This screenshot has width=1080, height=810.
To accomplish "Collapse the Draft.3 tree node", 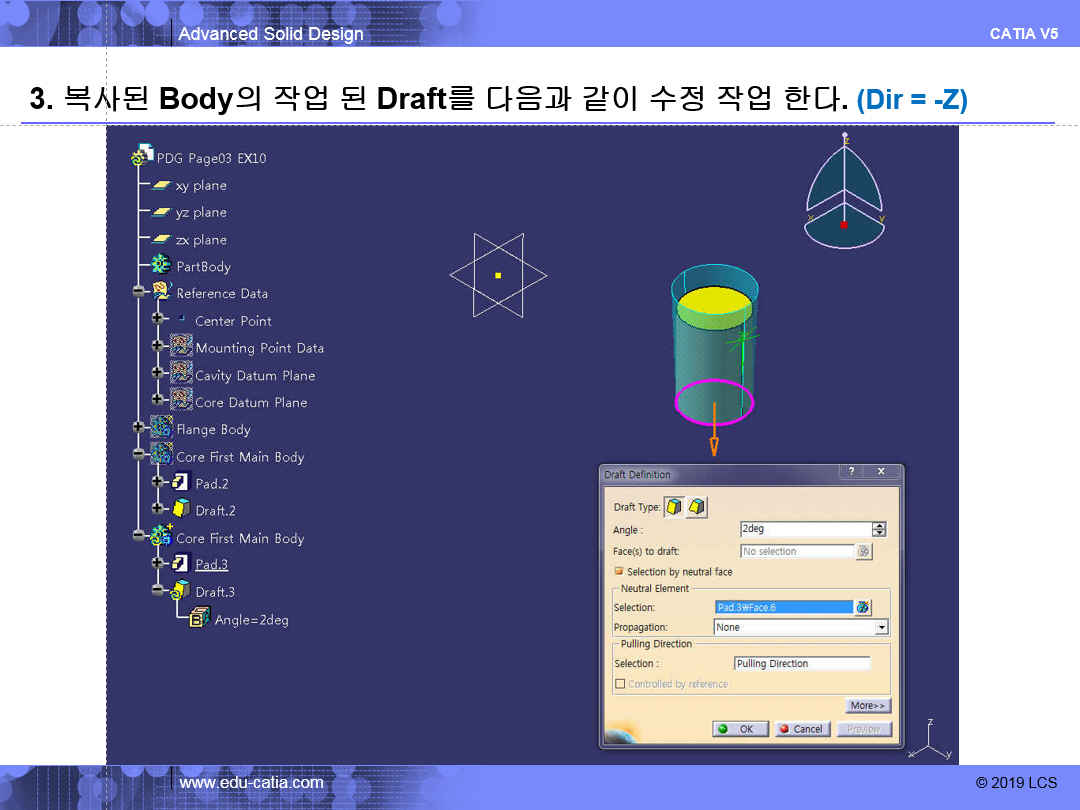I will pyautogui.click(x=157, y=591).
